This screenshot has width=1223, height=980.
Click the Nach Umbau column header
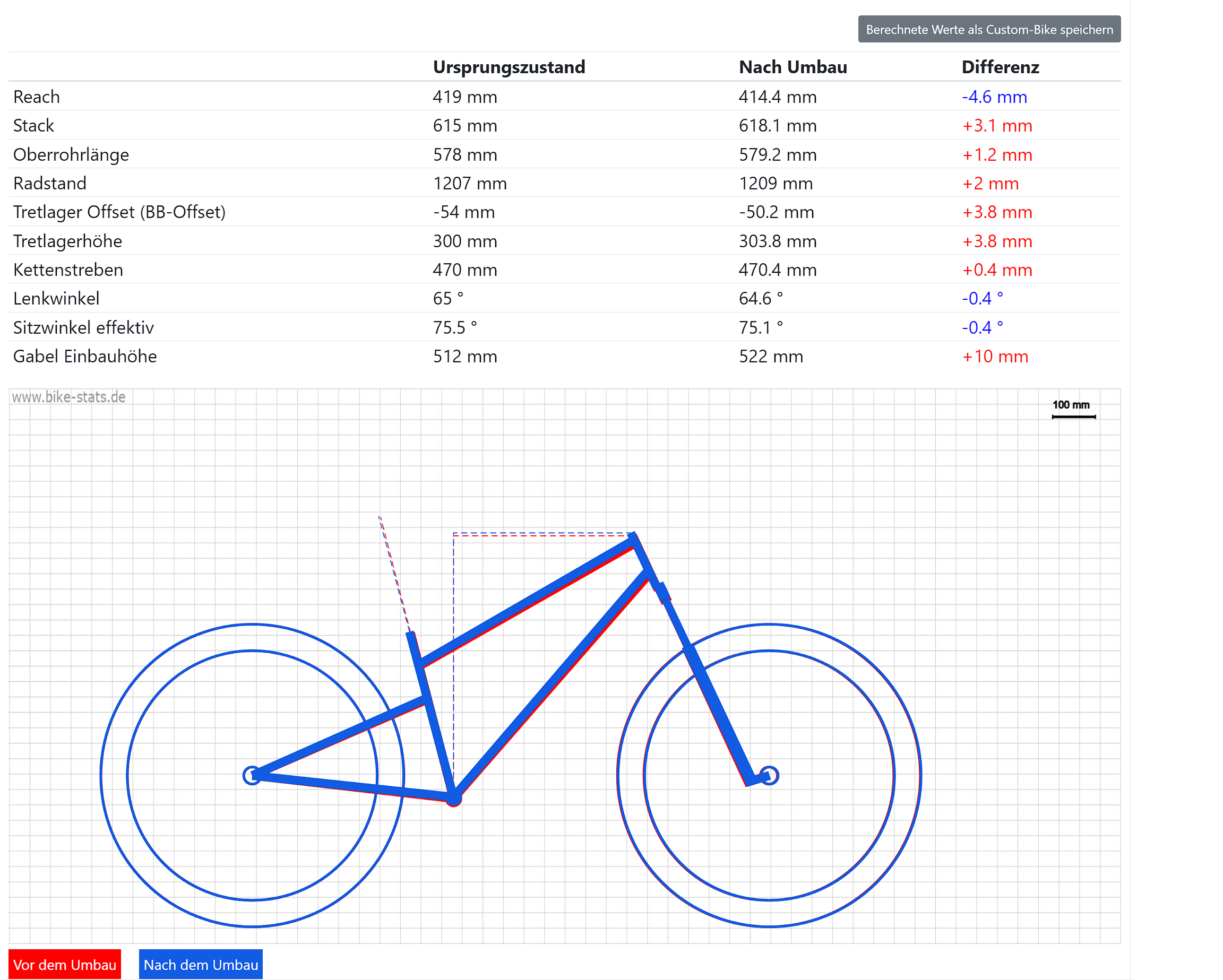[793, 67]
